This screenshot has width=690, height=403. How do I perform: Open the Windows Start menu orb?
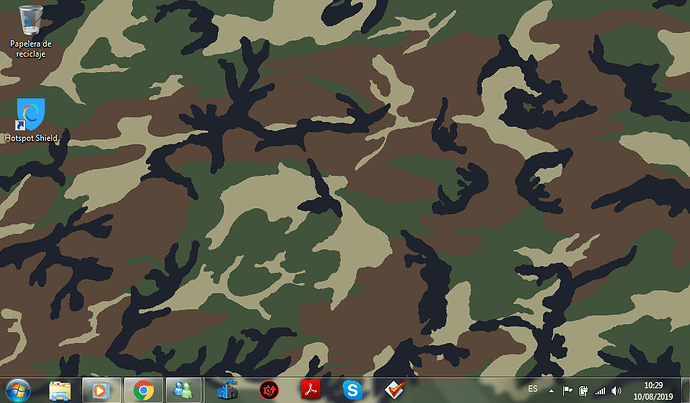click(x=17, y=390)
